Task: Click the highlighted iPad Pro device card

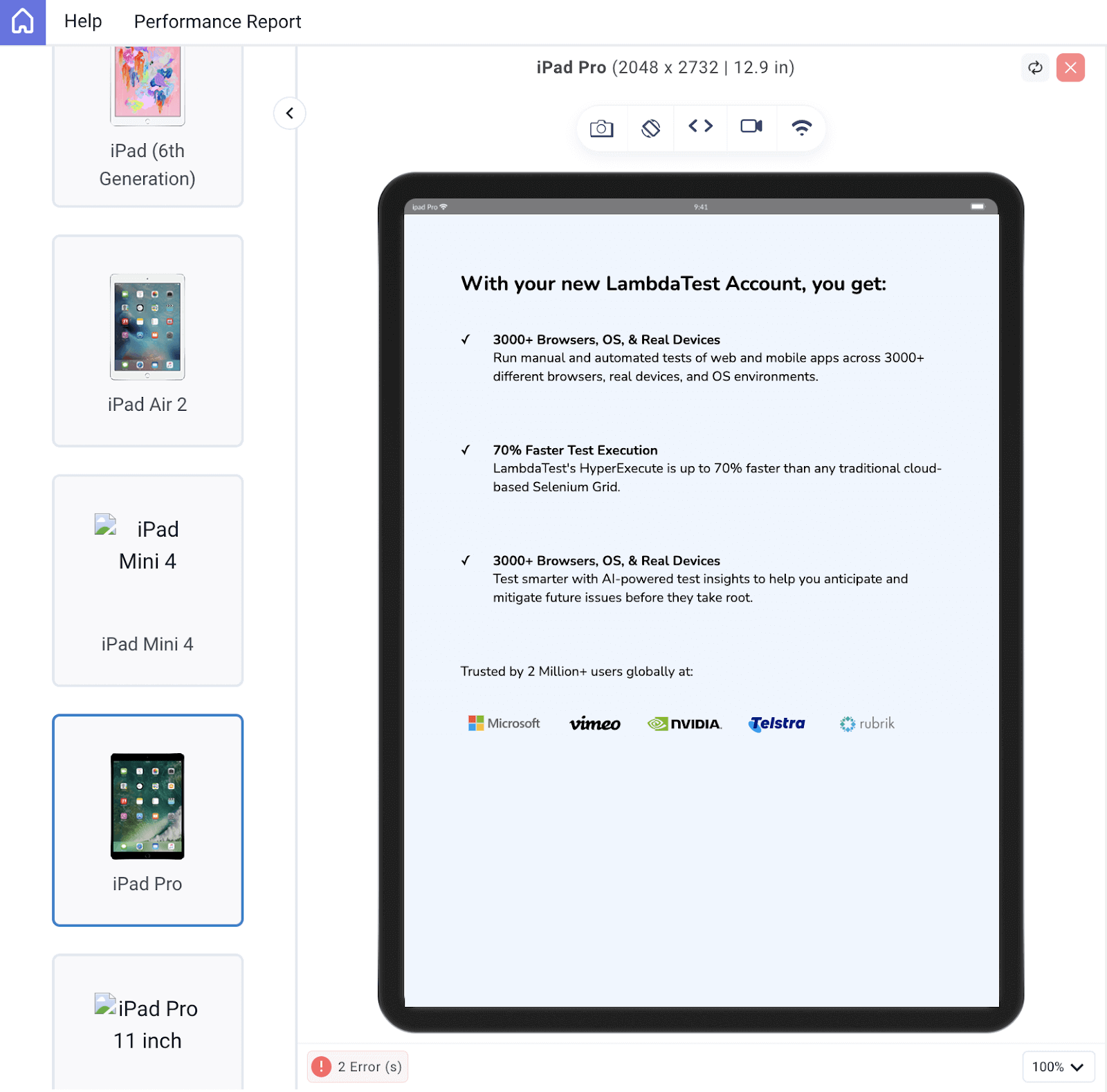Action: (x=147, y=820)
